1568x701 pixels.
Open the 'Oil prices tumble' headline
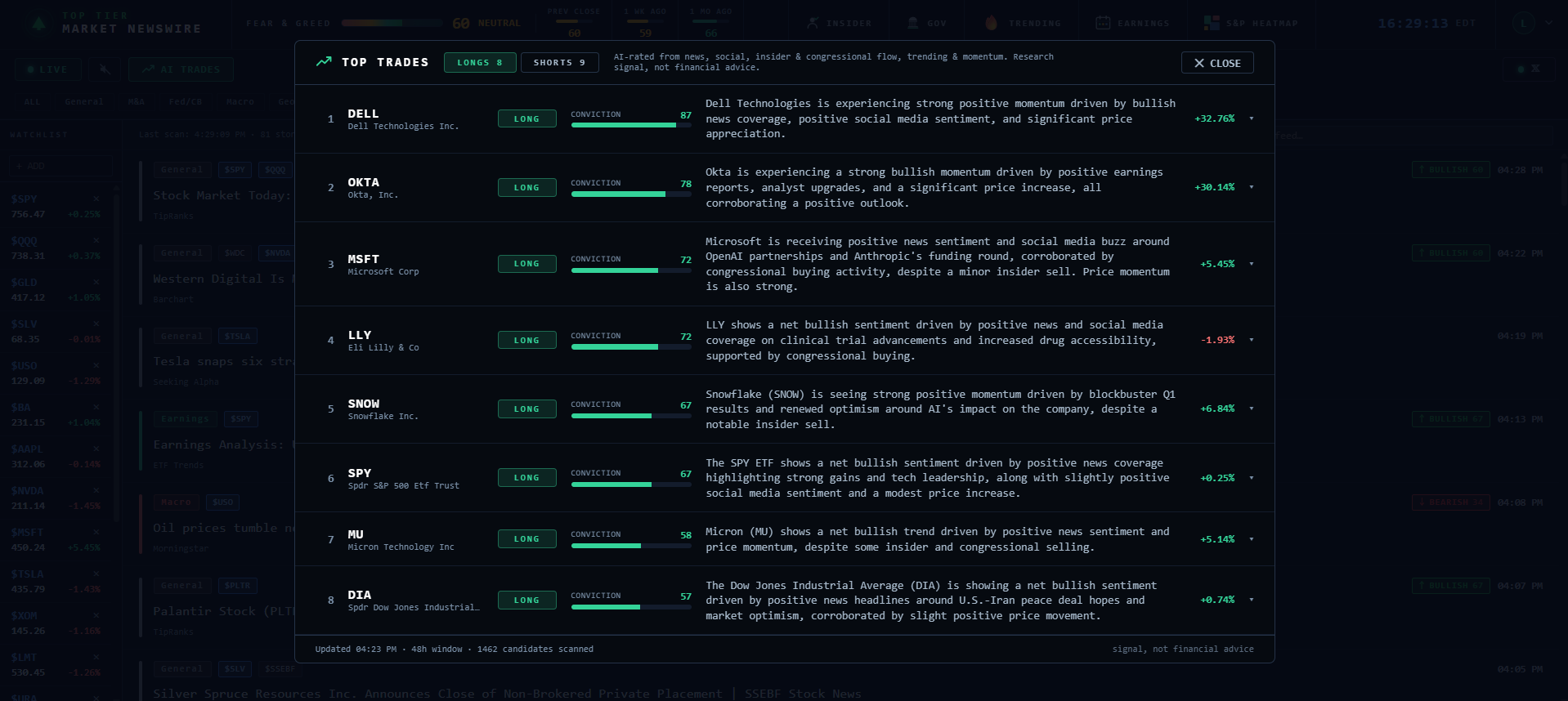pyautogui.click(x=223, y=528)
